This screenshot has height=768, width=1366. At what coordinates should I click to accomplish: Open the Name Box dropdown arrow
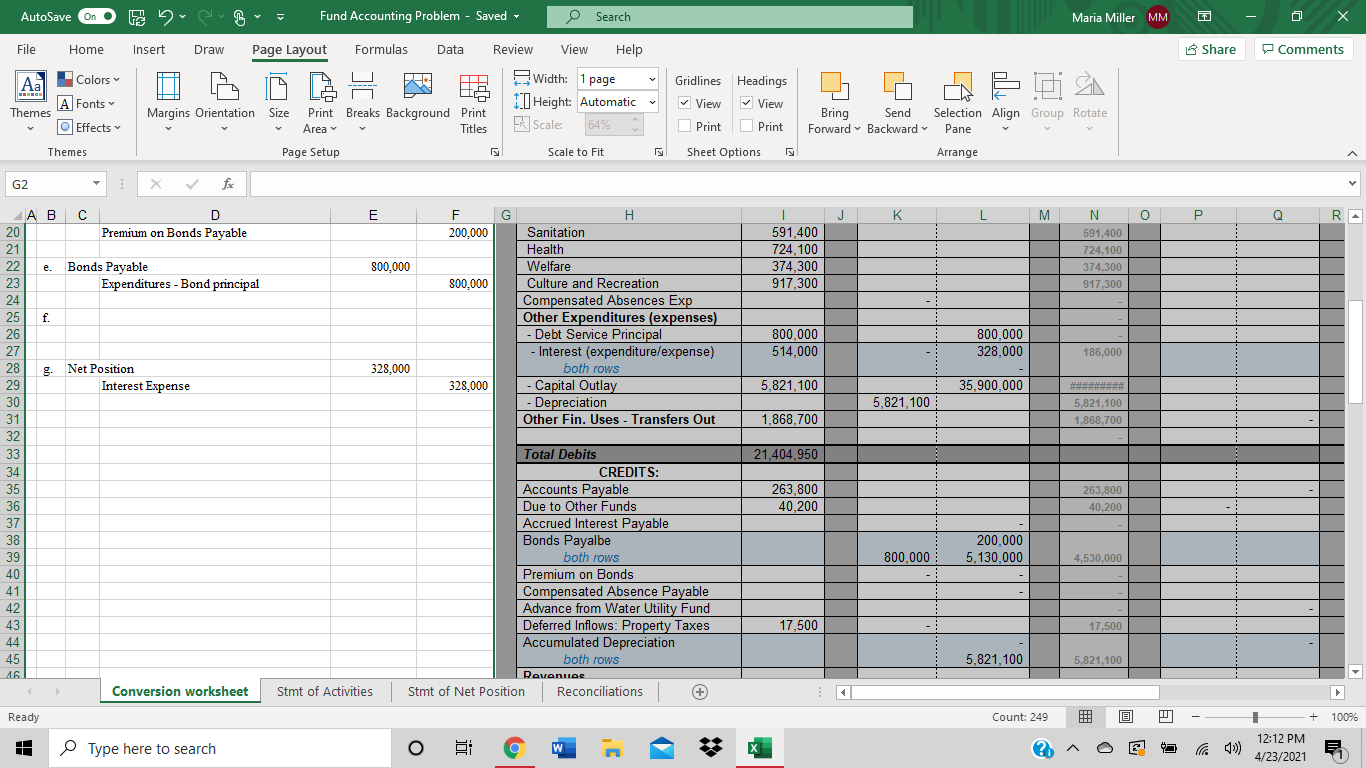point(95,184)
